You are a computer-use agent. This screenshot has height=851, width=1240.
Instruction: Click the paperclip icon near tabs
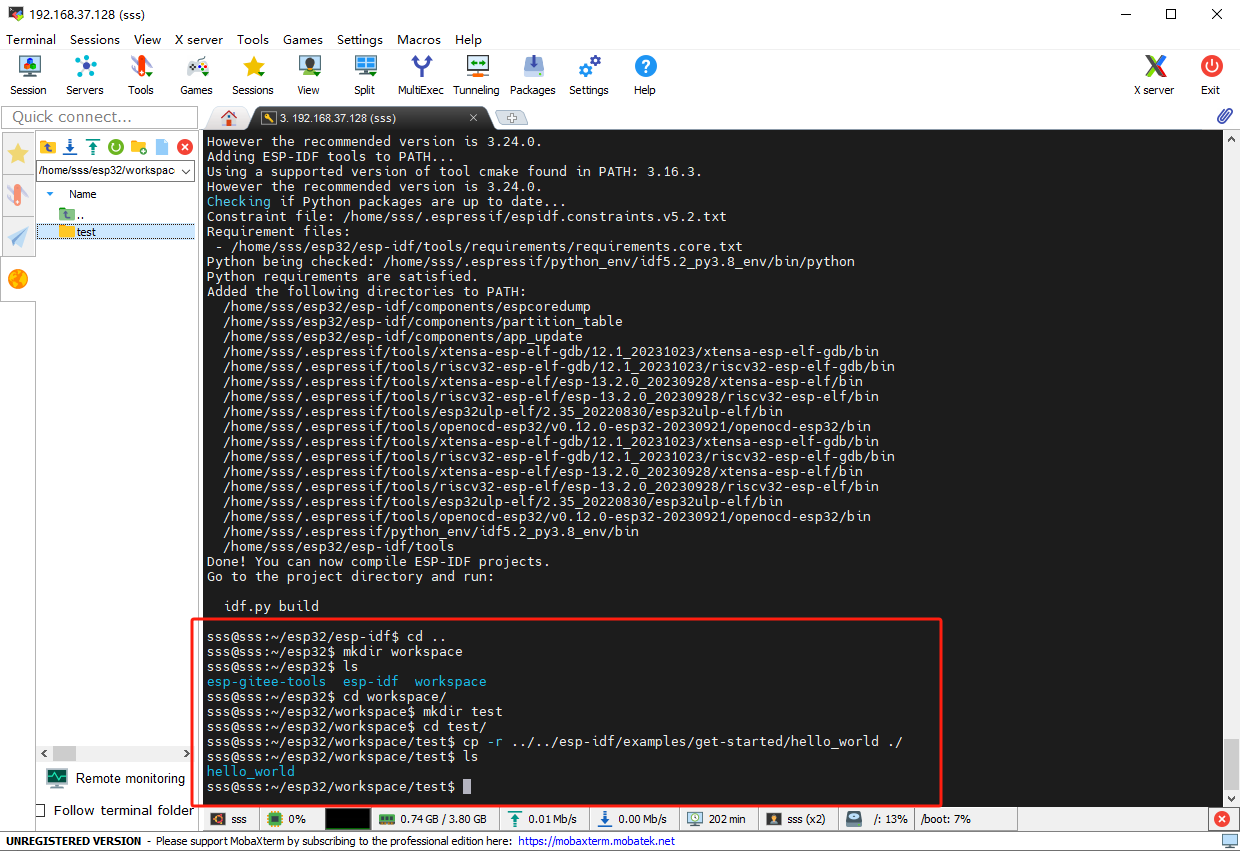pyautogui.click(x=1224, y=117)
